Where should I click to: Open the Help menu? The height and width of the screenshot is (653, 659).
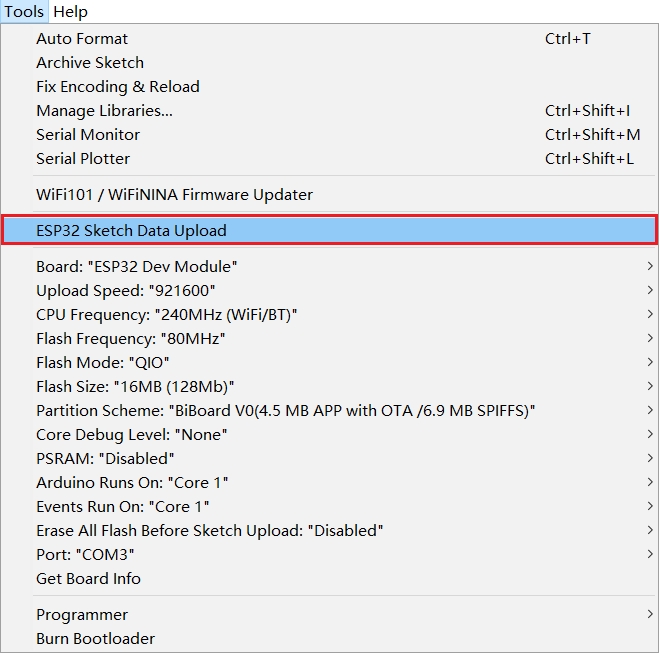70,12
